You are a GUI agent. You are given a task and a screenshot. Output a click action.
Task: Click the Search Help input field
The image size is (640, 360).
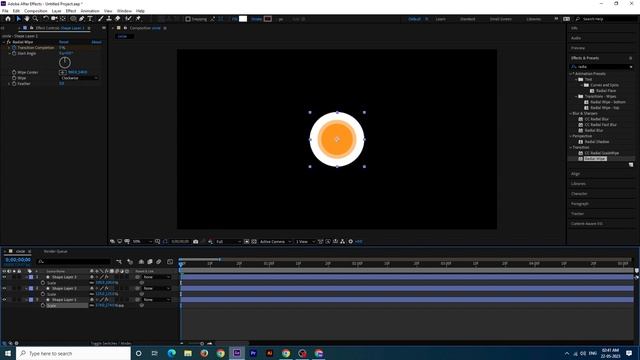(x=608, y=19)
